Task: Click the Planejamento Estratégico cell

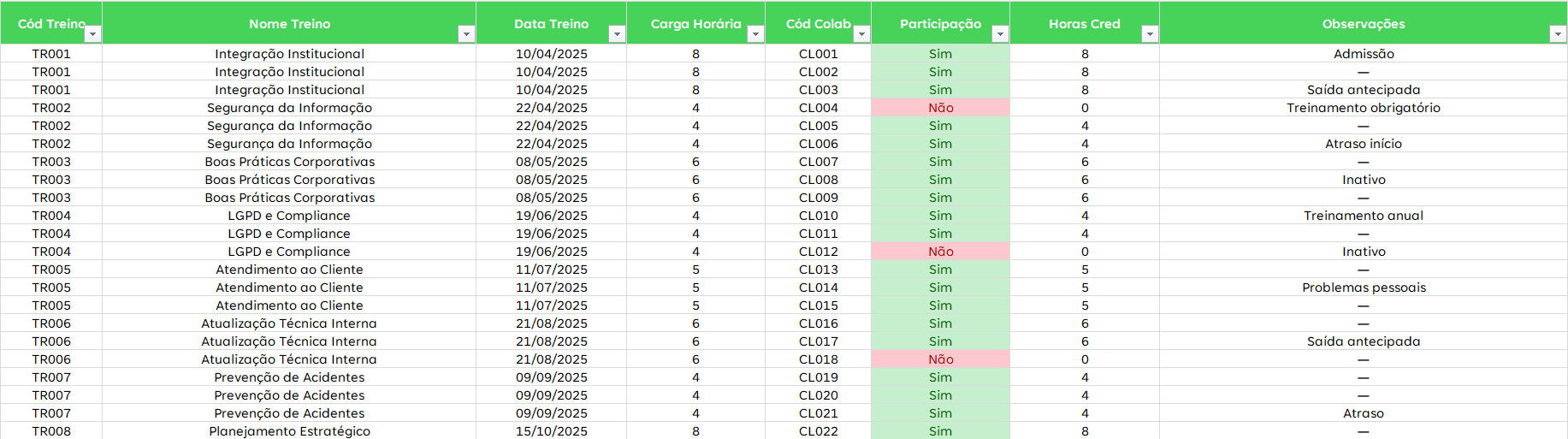Action: point(289,431)
